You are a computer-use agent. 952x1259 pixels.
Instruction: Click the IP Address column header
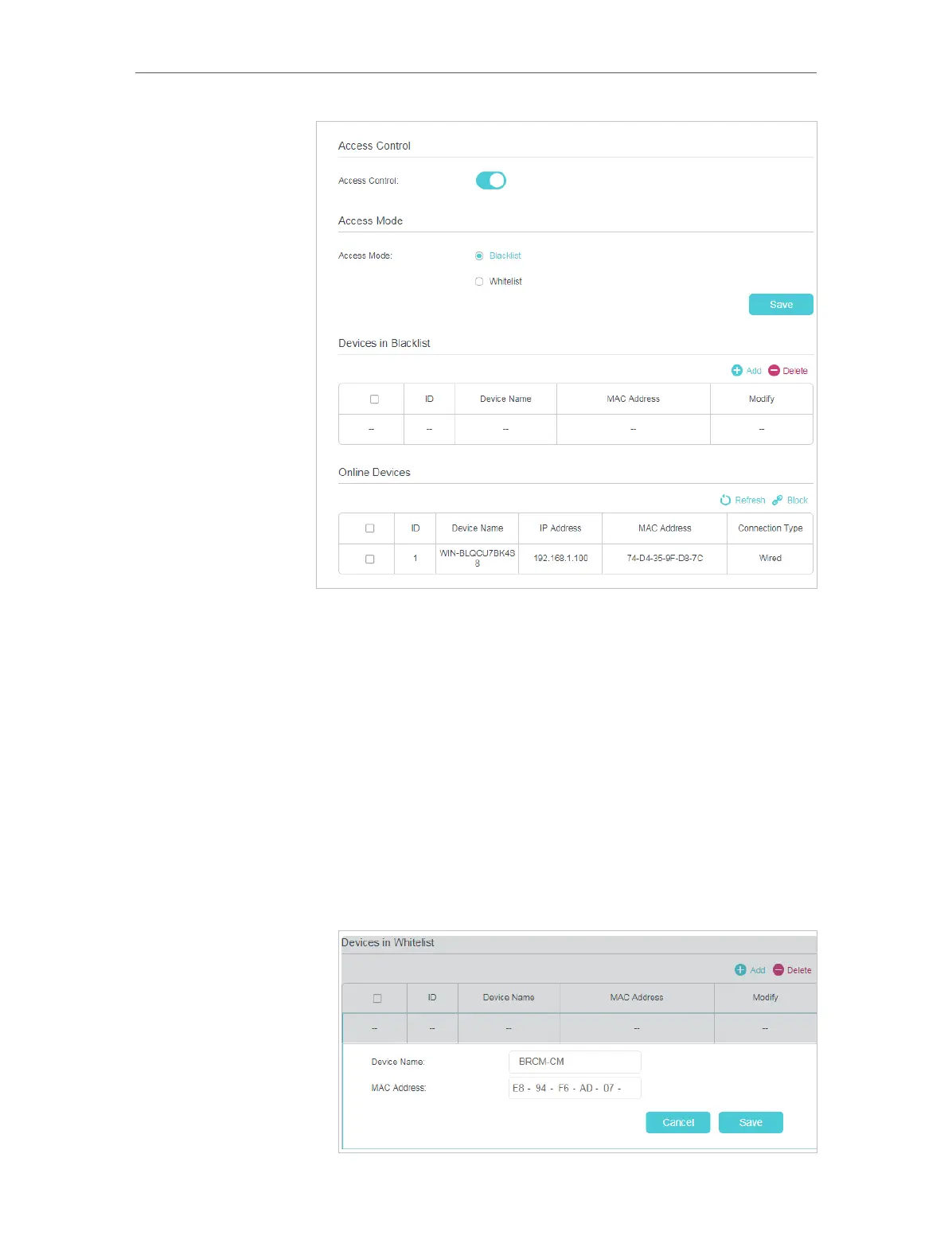[x=560, y=528]
